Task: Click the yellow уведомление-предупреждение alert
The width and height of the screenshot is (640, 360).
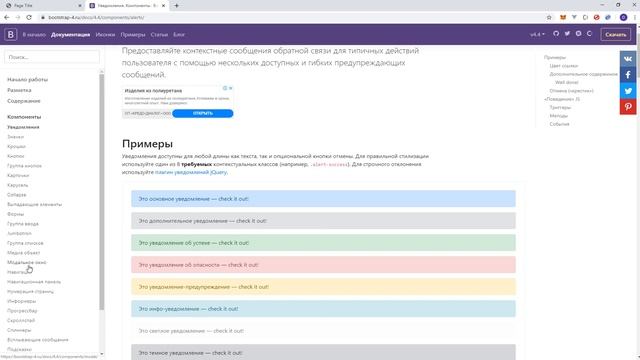Action: 323,287
